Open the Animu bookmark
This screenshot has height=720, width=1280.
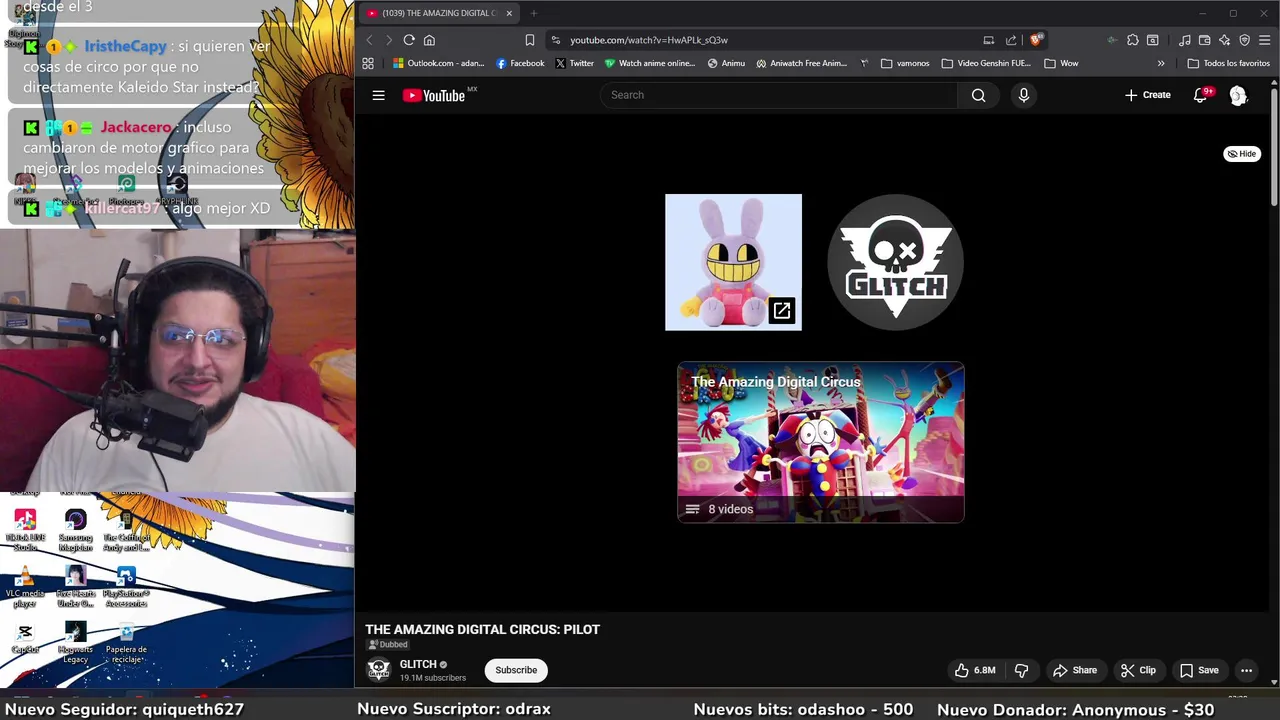pos(726,63)
